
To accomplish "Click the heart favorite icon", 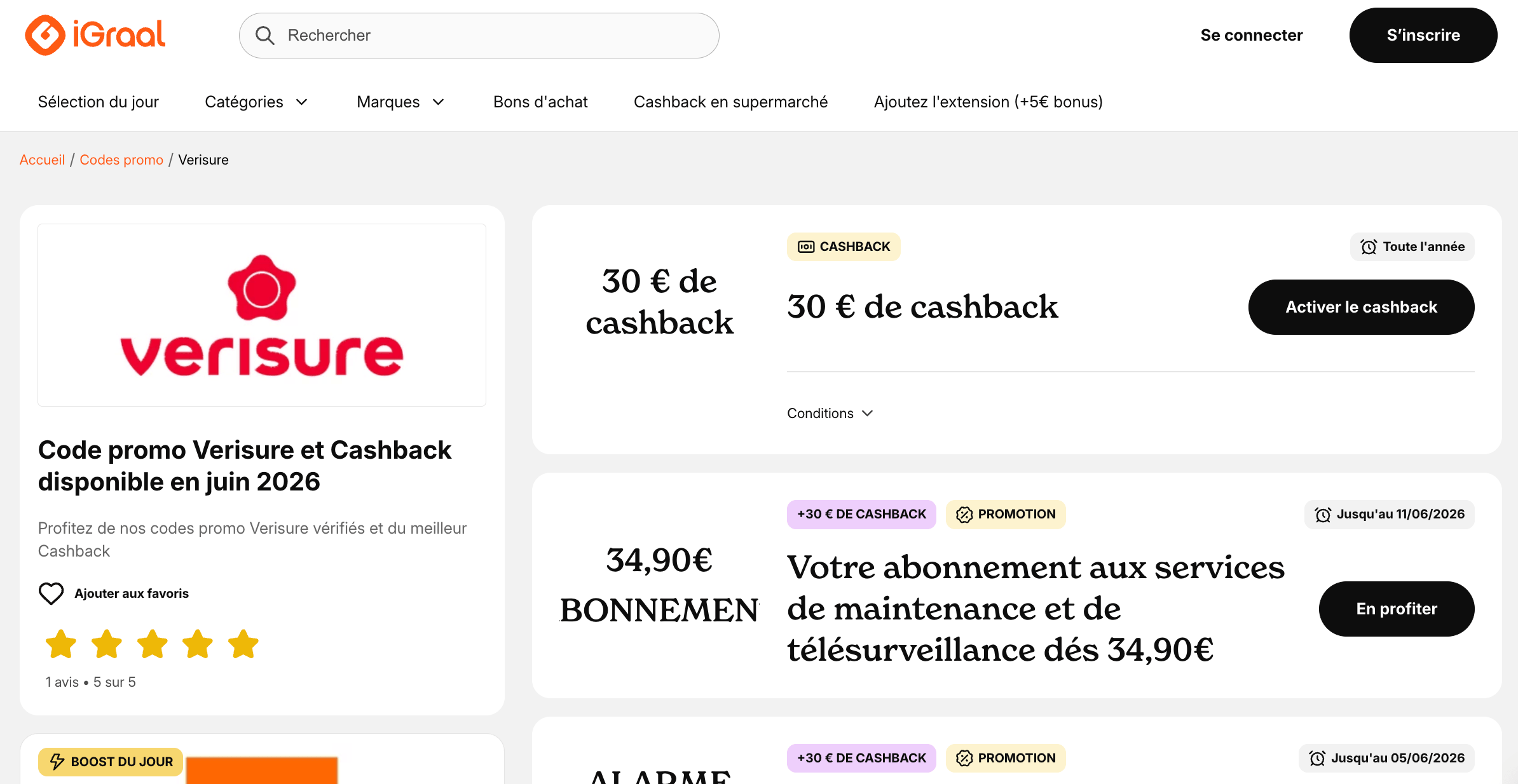I will pyautogui.click(x=51, y=593).
